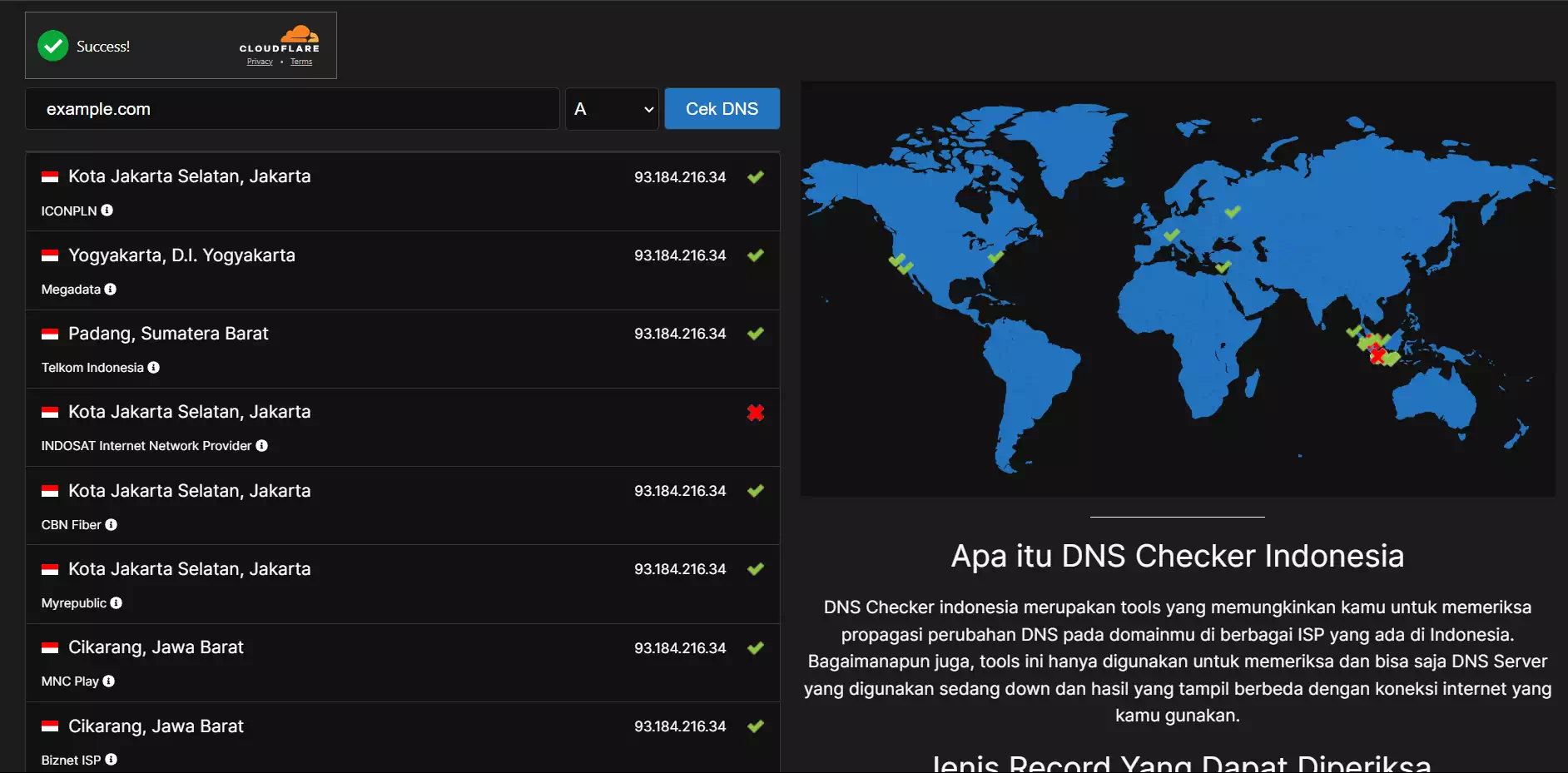Click the Telkom Indonesia provider name

tap(92, 368)
